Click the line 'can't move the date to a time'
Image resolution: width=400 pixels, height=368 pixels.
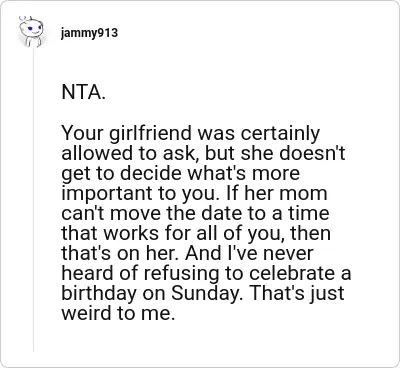click(195, 213)
